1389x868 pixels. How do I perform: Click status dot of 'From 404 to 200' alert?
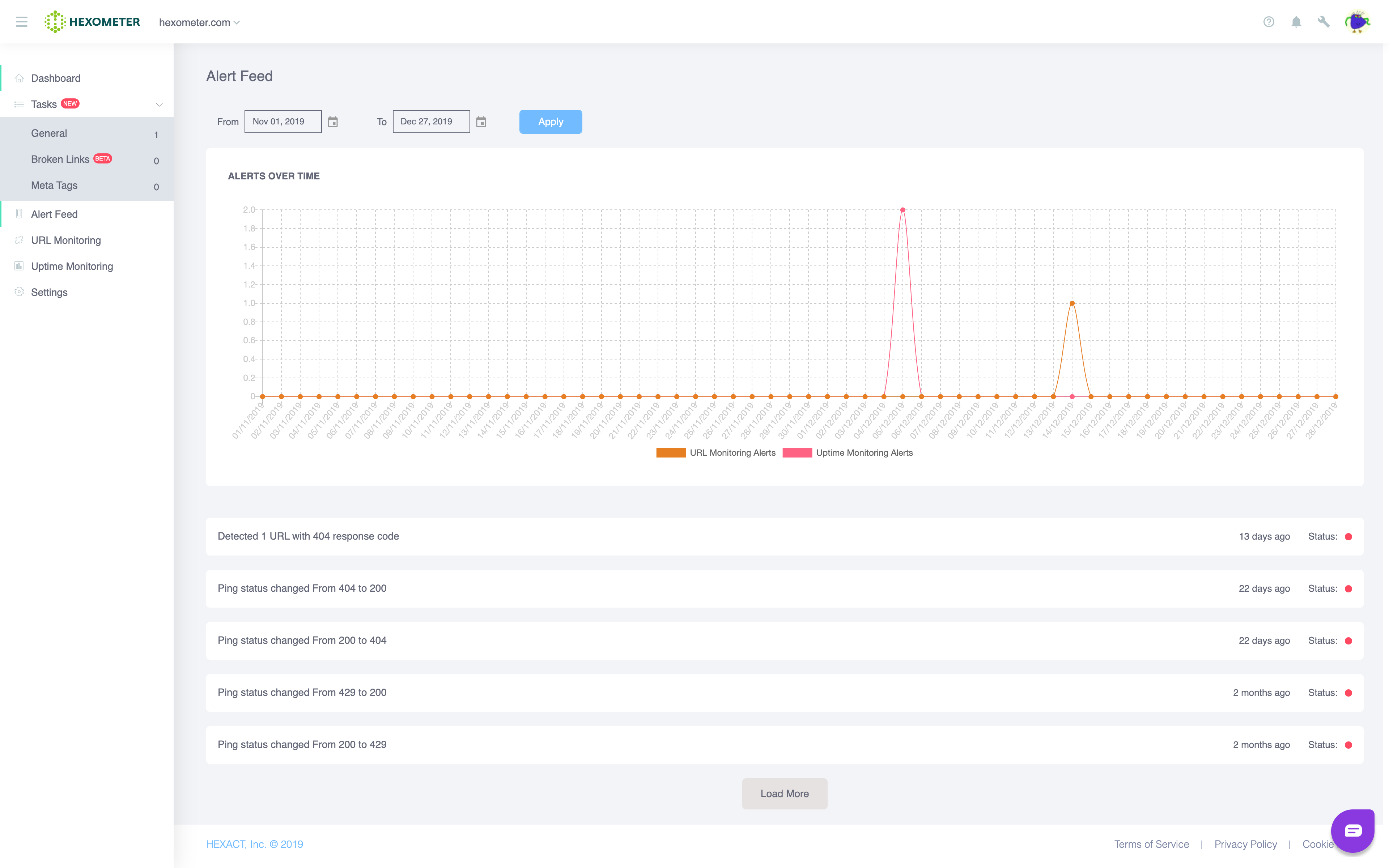[x=1348, y=589]
